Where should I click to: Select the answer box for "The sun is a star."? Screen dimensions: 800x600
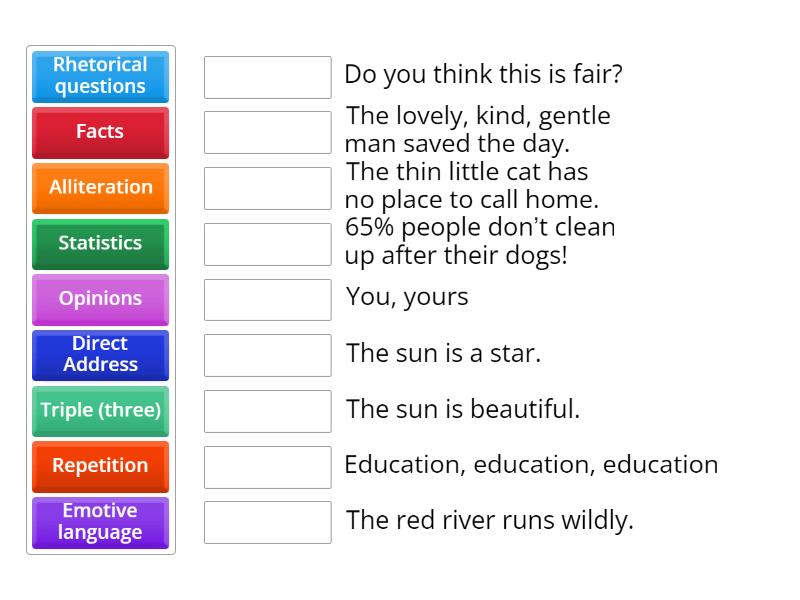coord(267,355)
